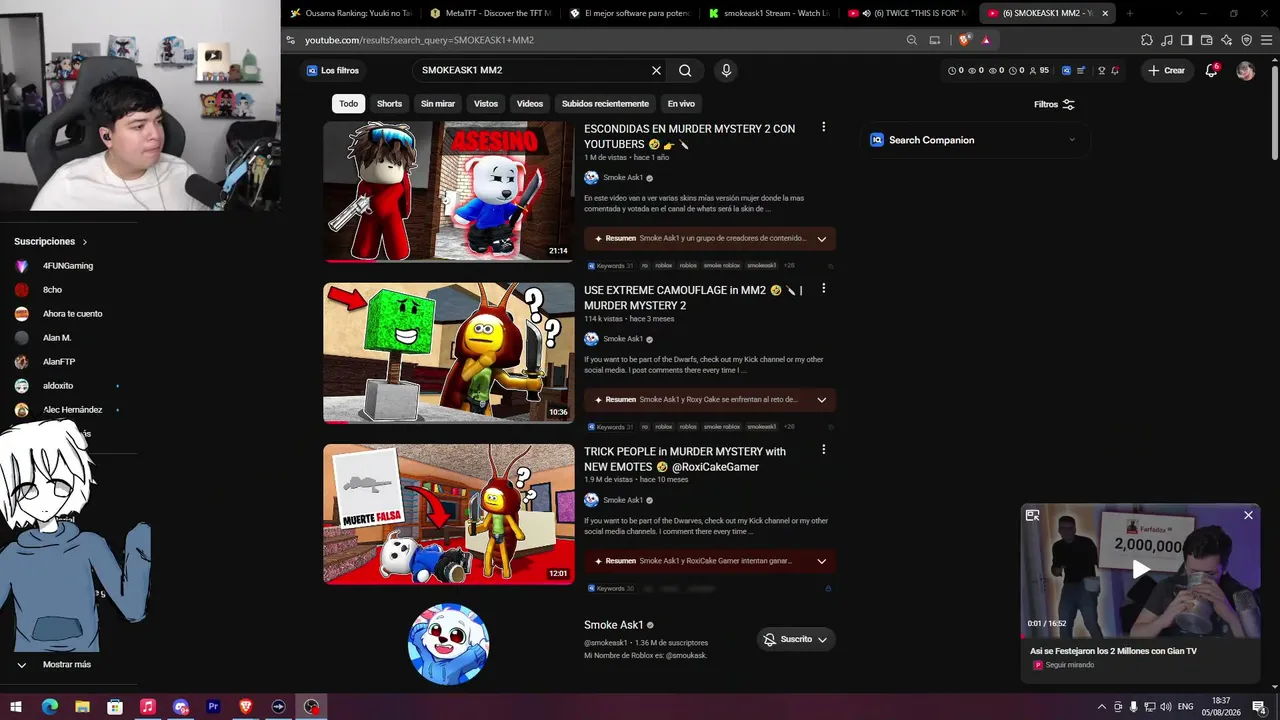Open the Brave Shields icon
The width and height of the screenshot is (1280, 720).
pos(964,40)
